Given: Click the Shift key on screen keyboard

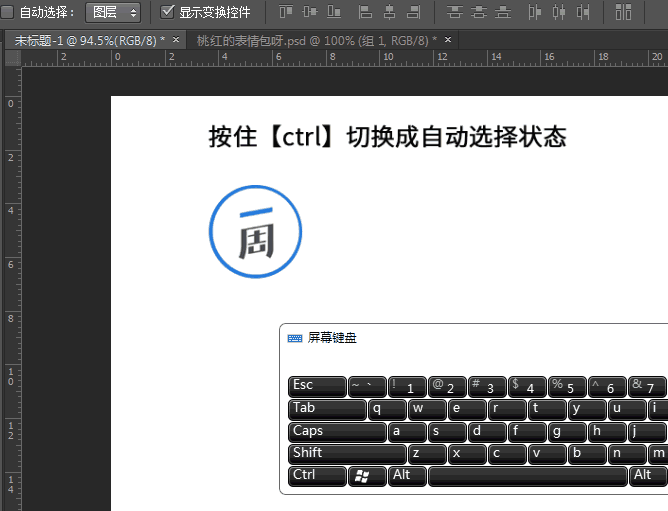Looking at the screenshot, I should point(347,454).
